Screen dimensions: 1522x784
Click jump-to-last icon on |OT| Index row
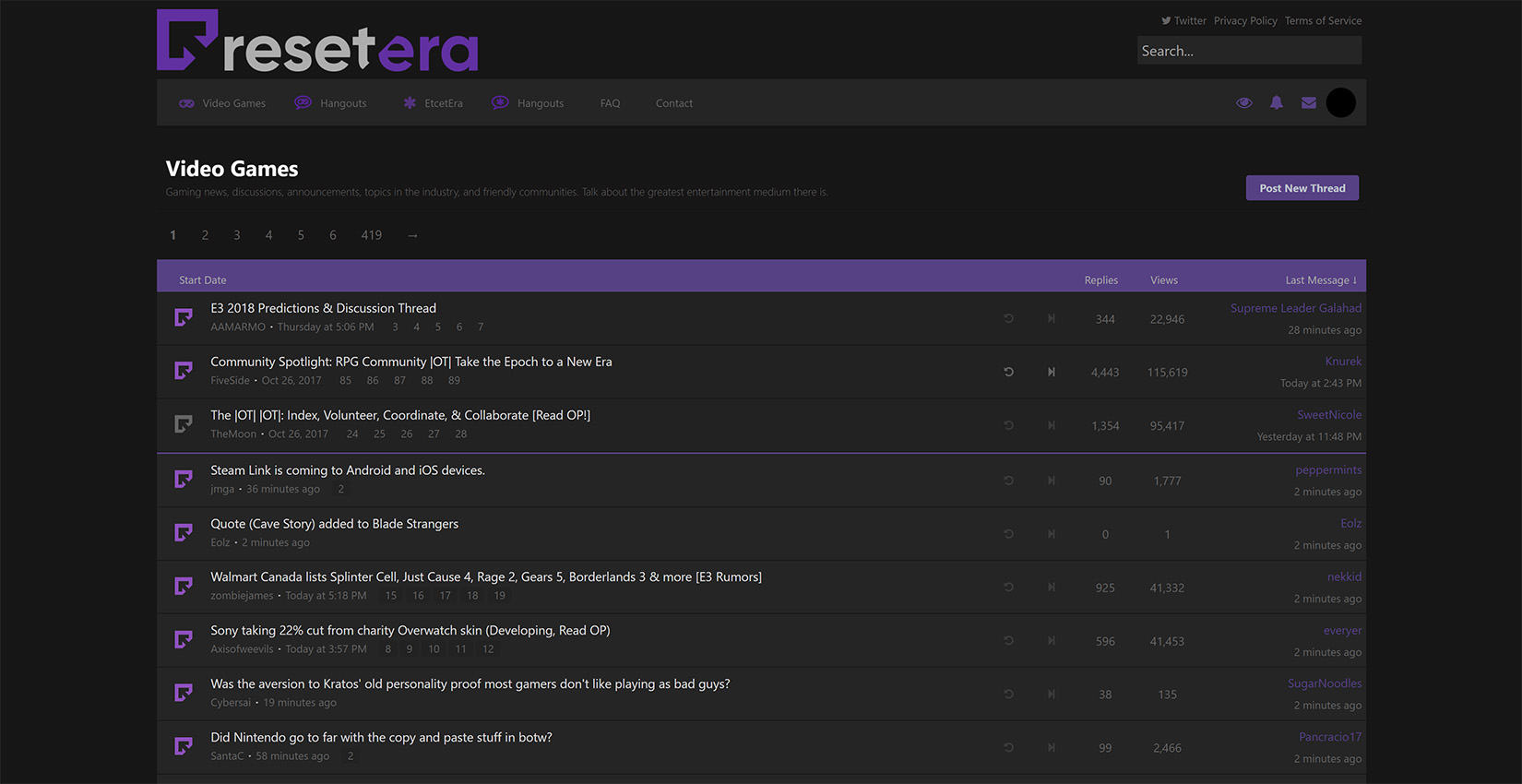(x=1051, y=425)
